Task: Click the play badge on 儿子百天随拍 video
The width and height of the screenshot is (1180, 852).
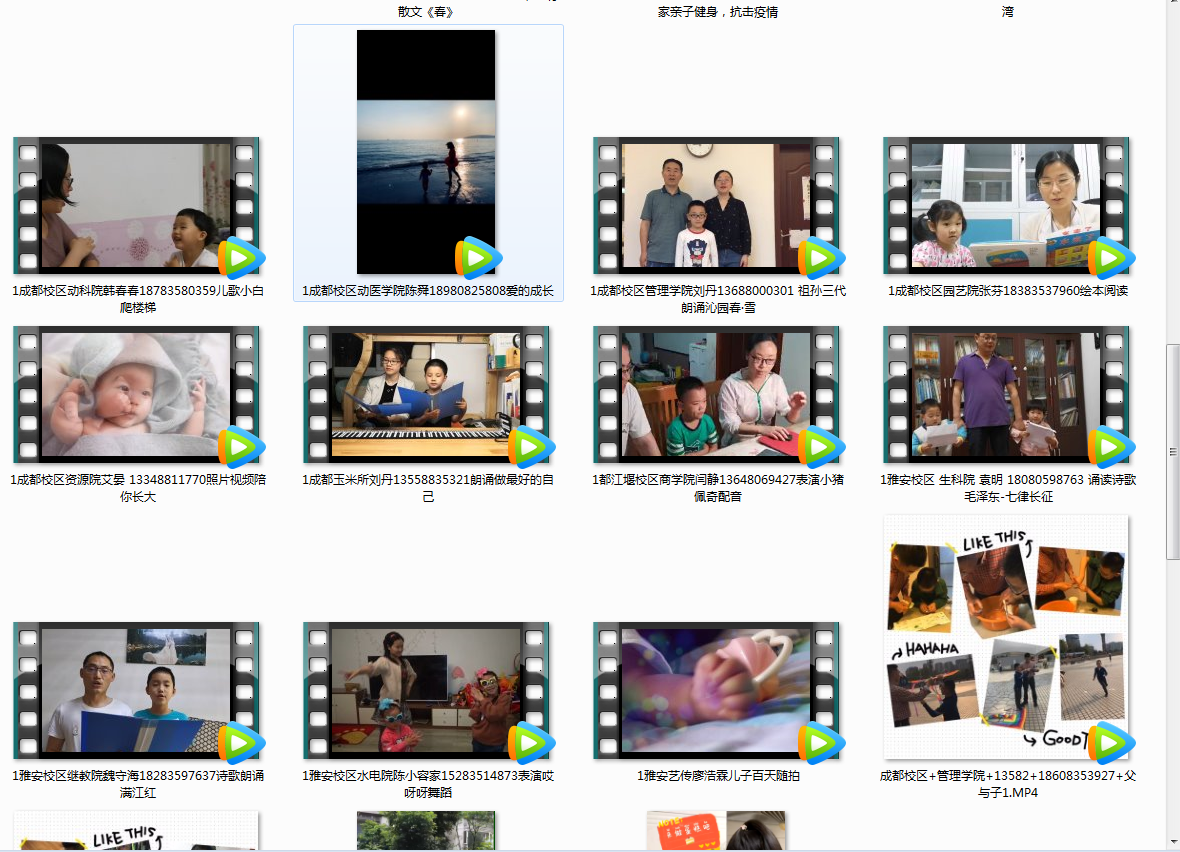Action: (820, 743)
